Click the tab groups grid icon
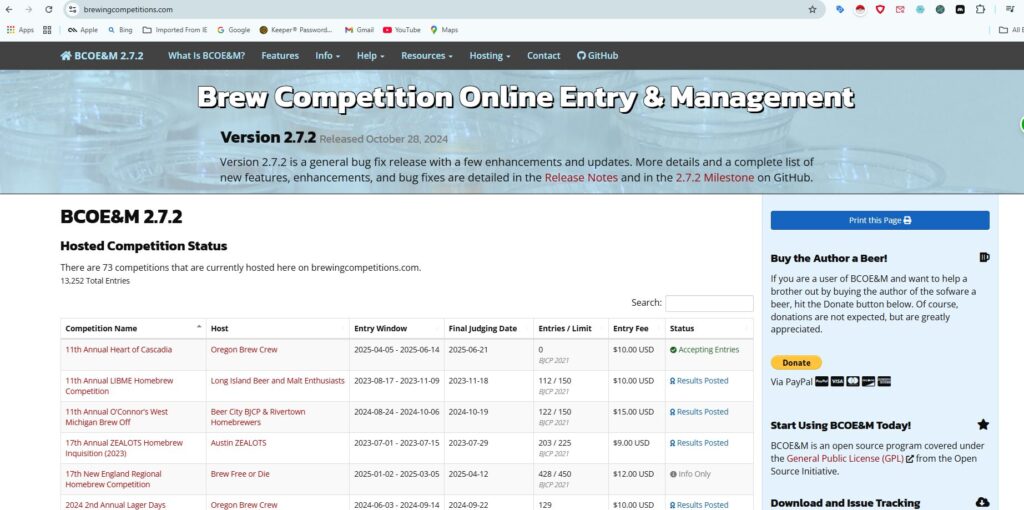Screen dimensions: 1024x510 tap(47, 30)
